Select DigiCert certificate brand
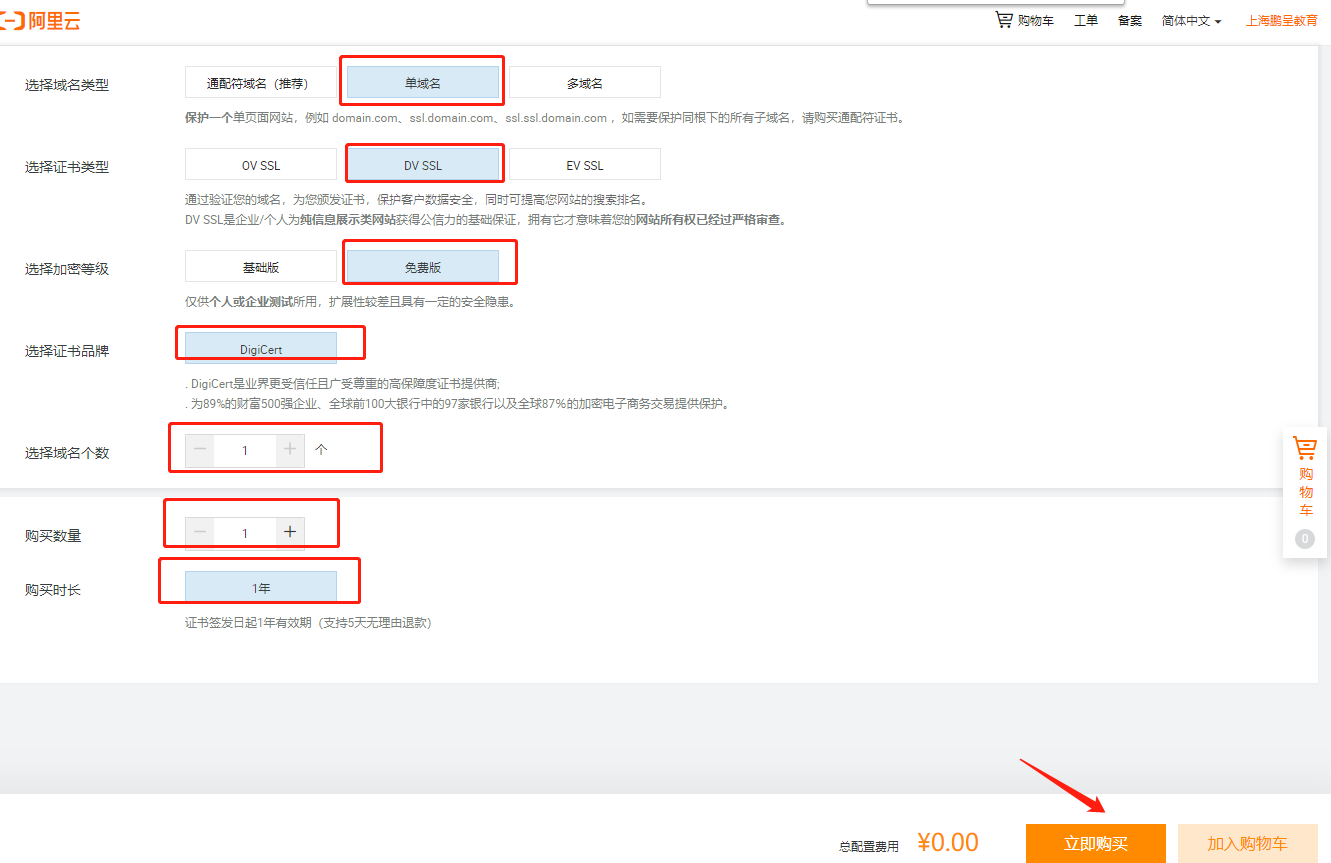This screenshot has height=863, width=1331. point(260,349)
